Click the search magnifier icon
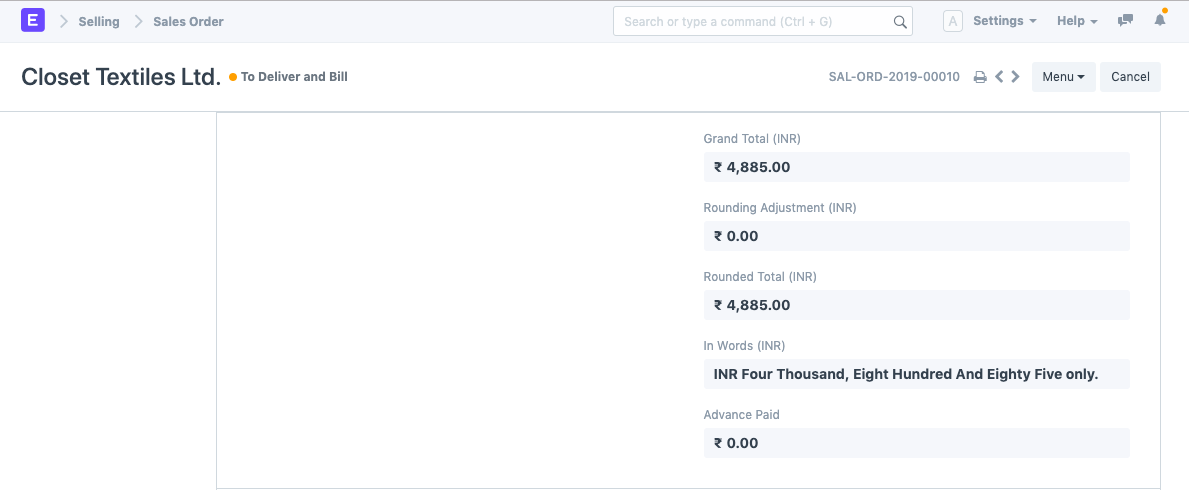This screenshot has width=1189, height=490. coord(900,21)
